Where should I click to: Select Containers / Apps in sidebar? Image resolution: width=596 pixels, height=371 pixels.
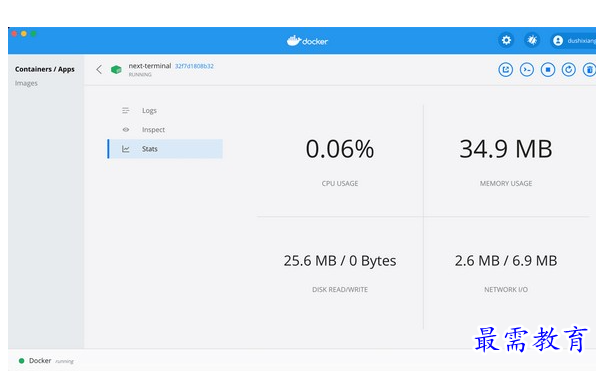[x=45, y=69]
